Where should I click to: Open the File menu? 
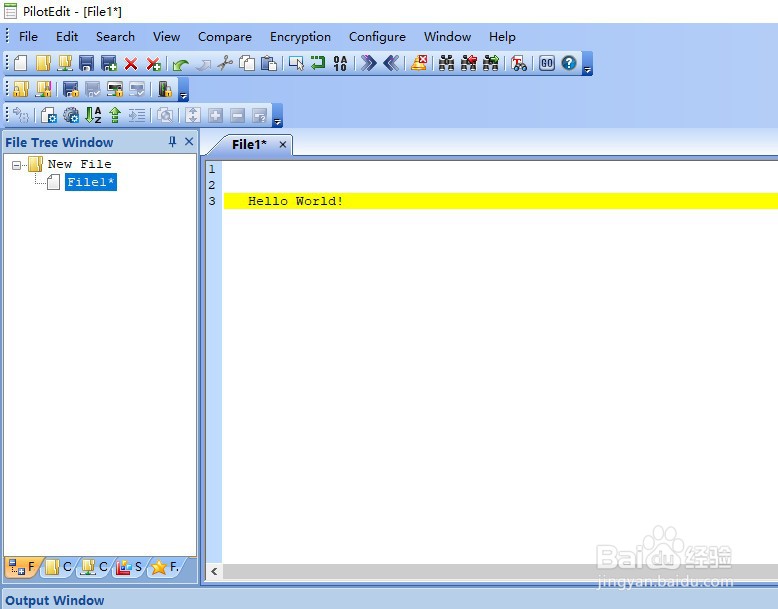[x=28, y=37]
